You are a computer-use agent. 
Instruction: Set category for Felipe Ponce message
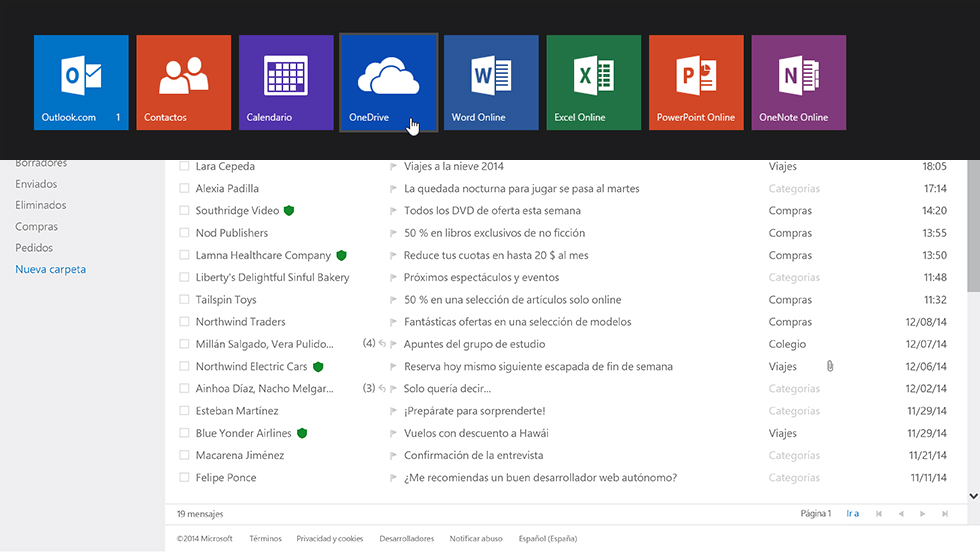(x=794, y=478)
